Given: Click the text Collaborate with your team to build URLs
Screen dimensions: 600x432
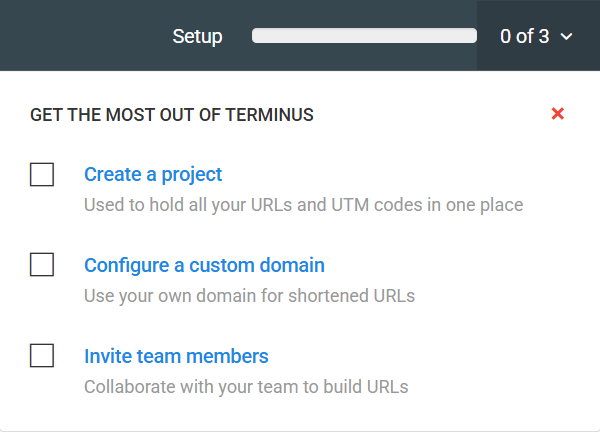Looking at the screenshot, I should 246,387.
